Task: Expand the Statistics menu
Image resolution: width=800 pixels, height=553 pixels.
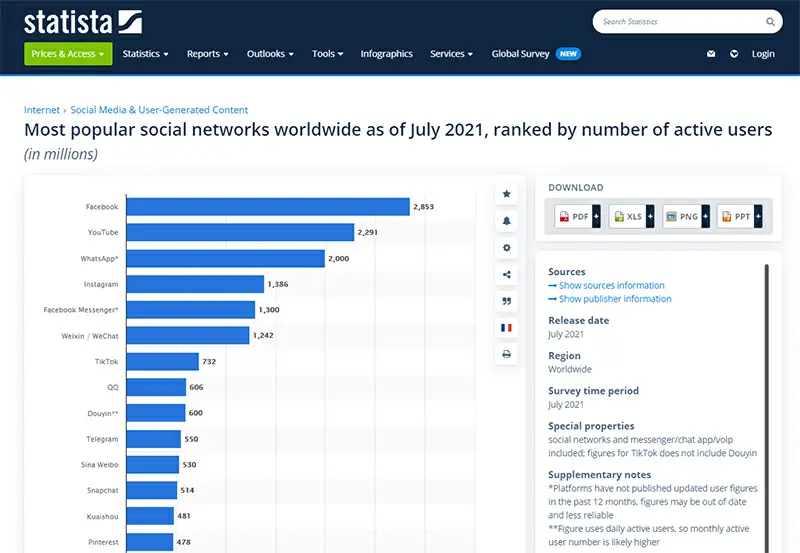Action: [145, 54]
